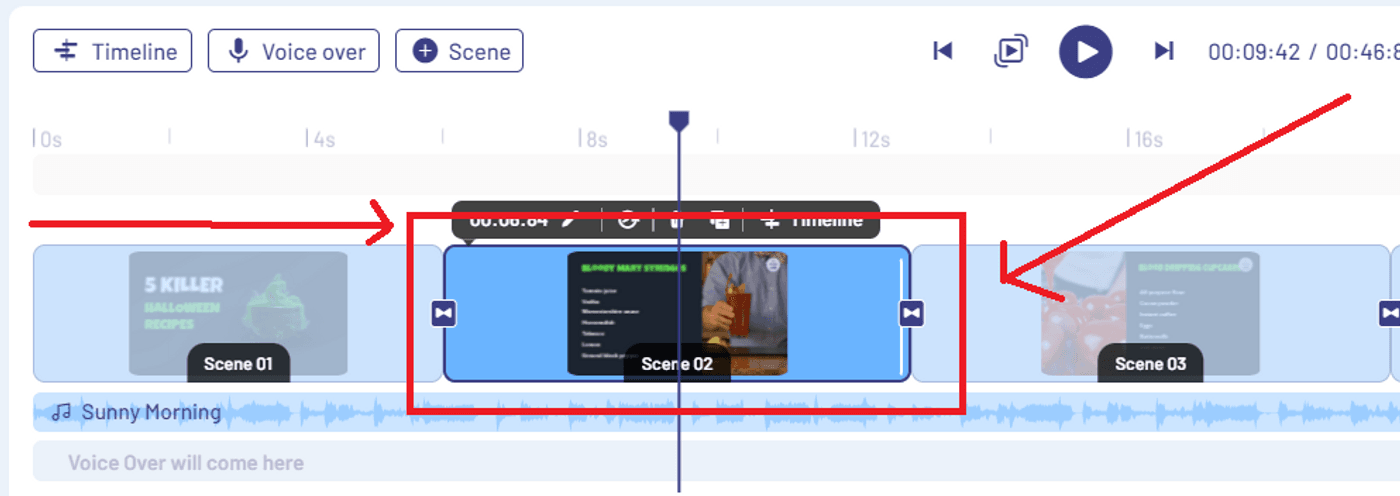Open transition between Scene 02 and Scene 03
The height and width of the screenshot is (496, 1400).
coord(911,314)
